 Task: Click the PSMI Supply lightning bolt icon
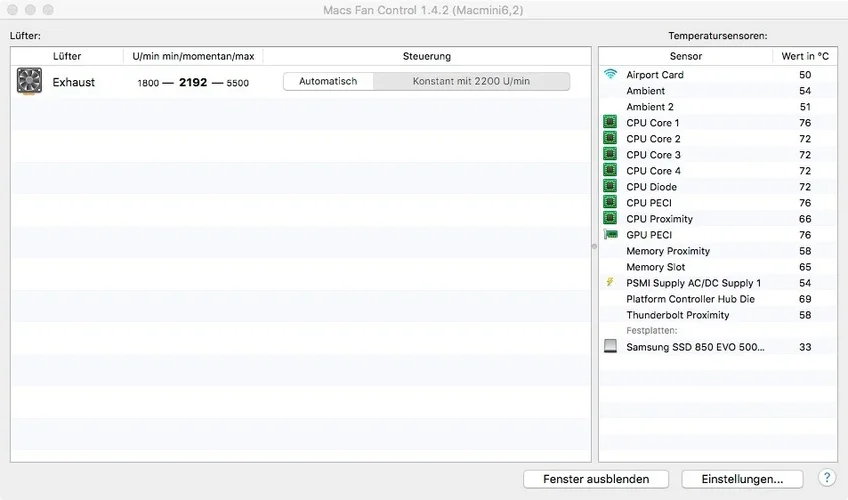click(610, 282)
